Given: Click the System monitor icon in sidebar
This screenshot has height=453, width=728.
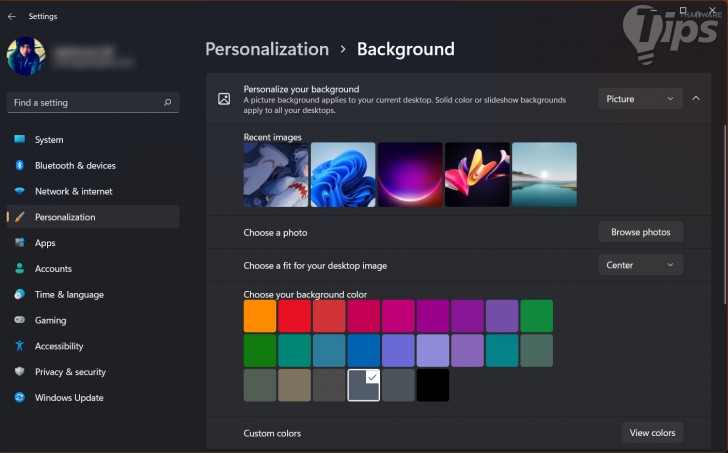Looking at the screenshot, I should (20, 139).
